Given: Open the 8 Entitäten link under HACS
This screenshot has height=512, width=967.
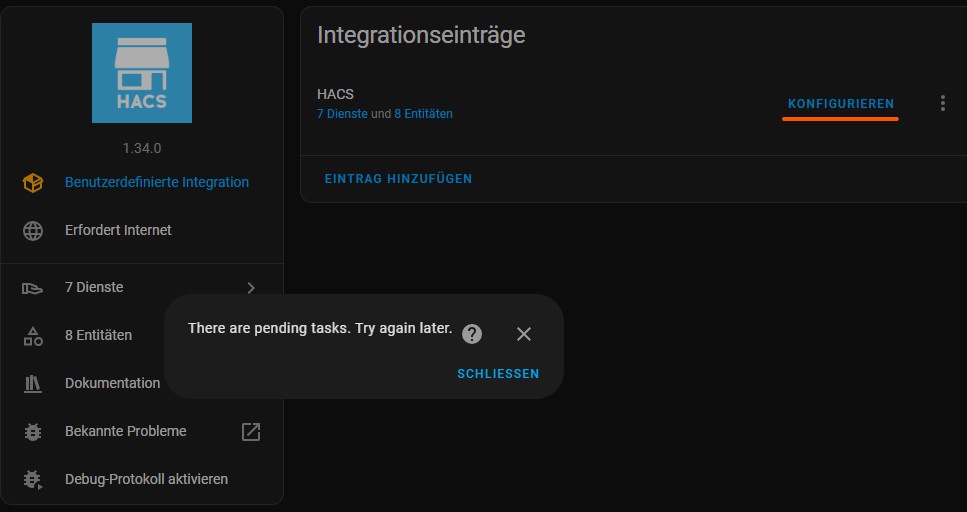Looking at the screenshot, I should [x=423, y=114].
